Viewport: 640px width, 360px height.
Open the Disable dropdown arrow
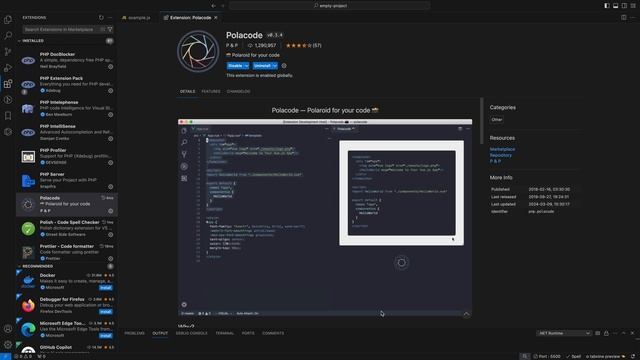tap(246, 66)
